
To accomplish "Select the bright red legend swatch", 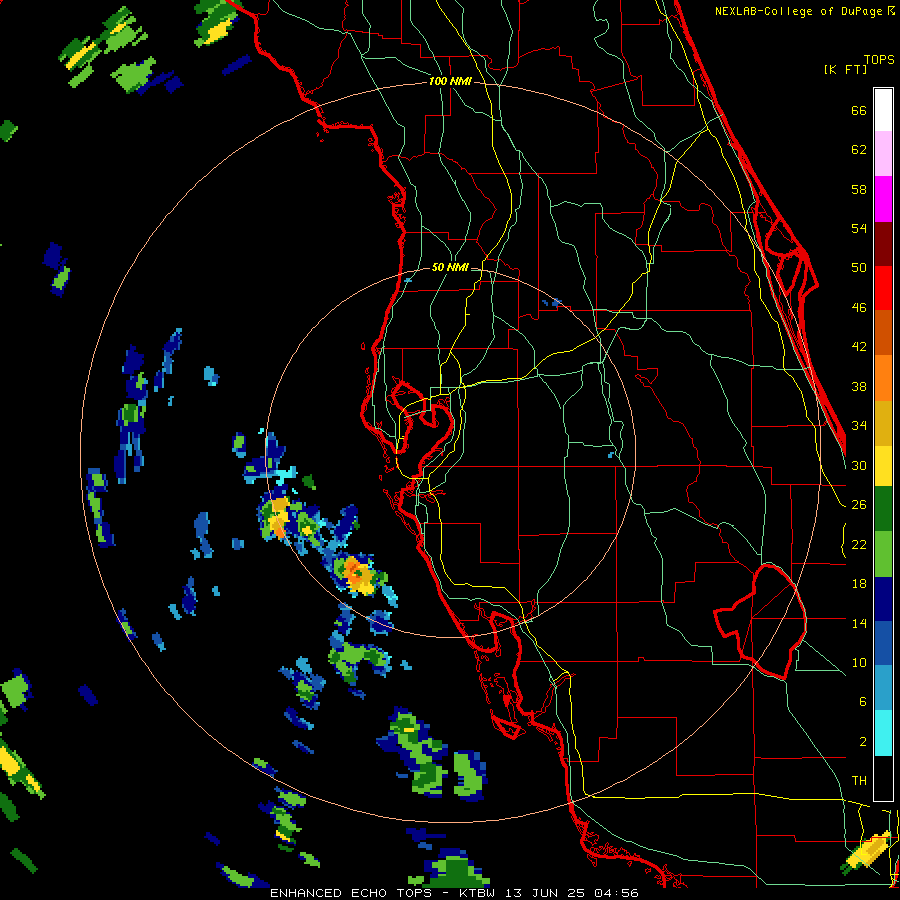I will [883, 288].
